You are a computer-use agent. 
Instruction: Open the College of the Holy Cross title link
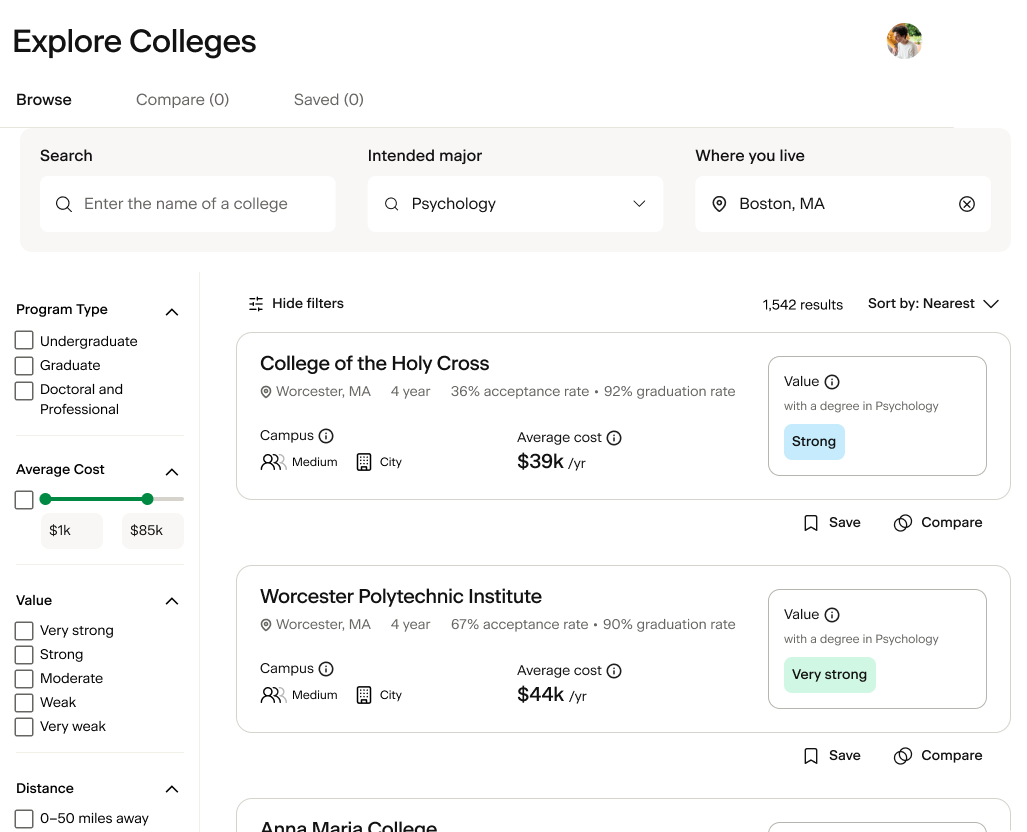(375, 364)
